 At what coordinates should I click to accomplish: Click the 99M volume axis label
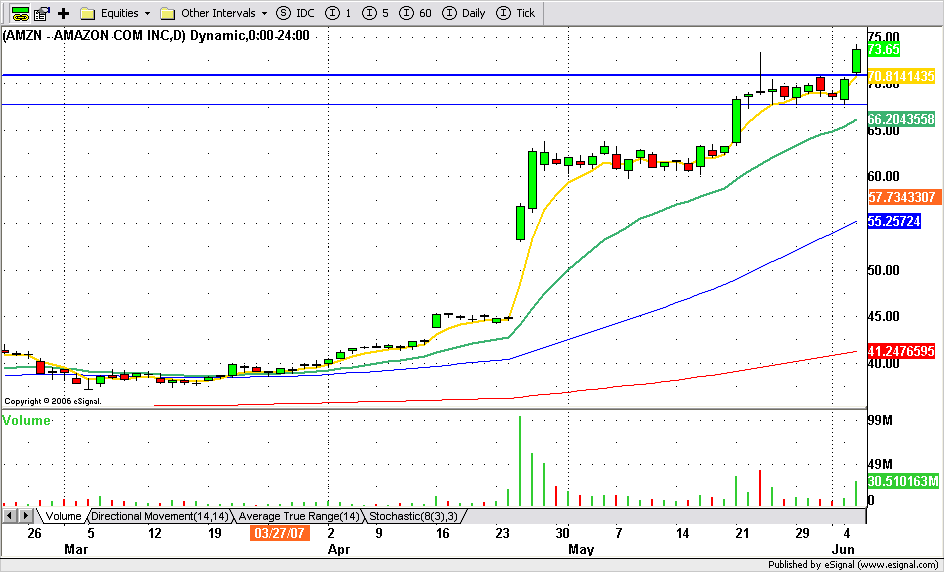click(x=880, y=420)
